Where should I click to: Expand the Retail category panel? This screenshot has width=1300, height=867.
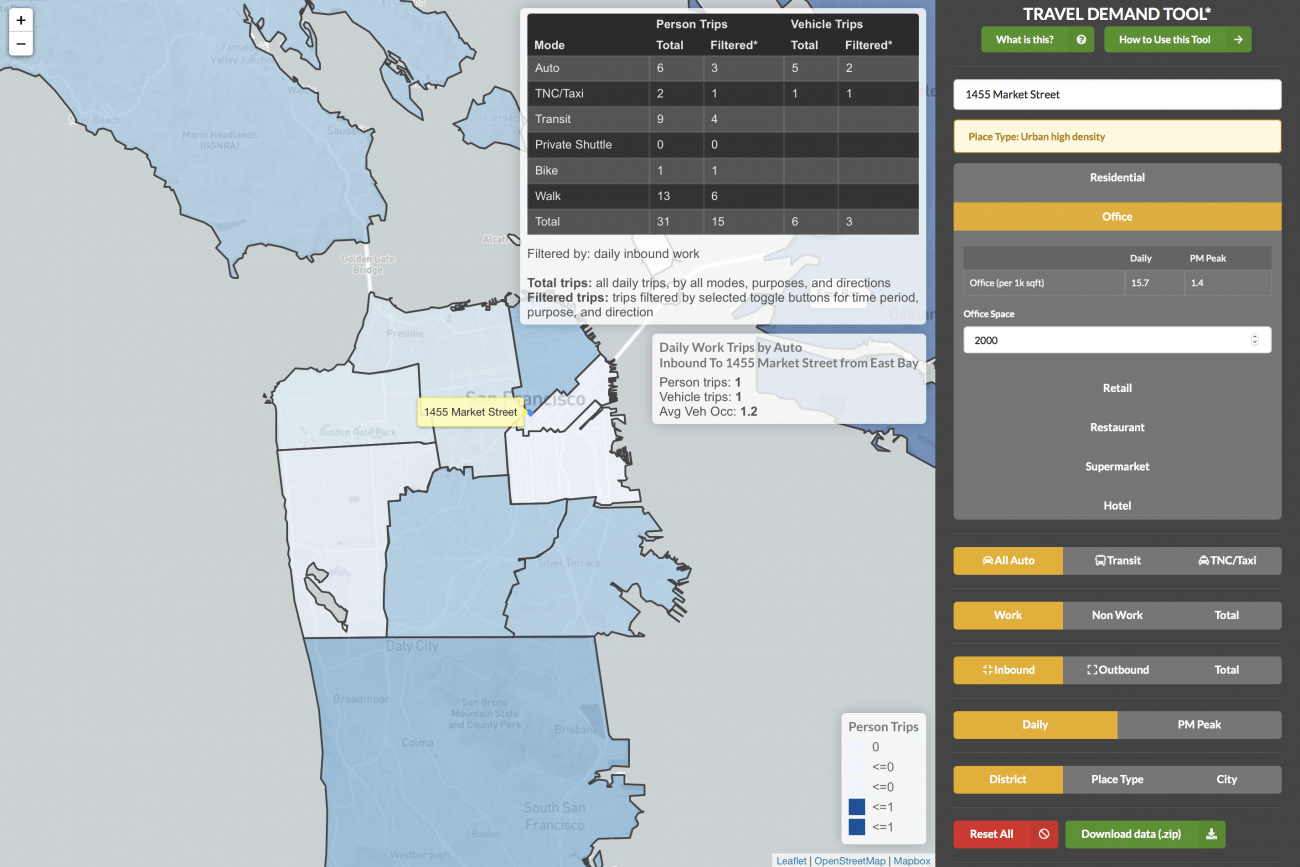[x=1117, y=388]
